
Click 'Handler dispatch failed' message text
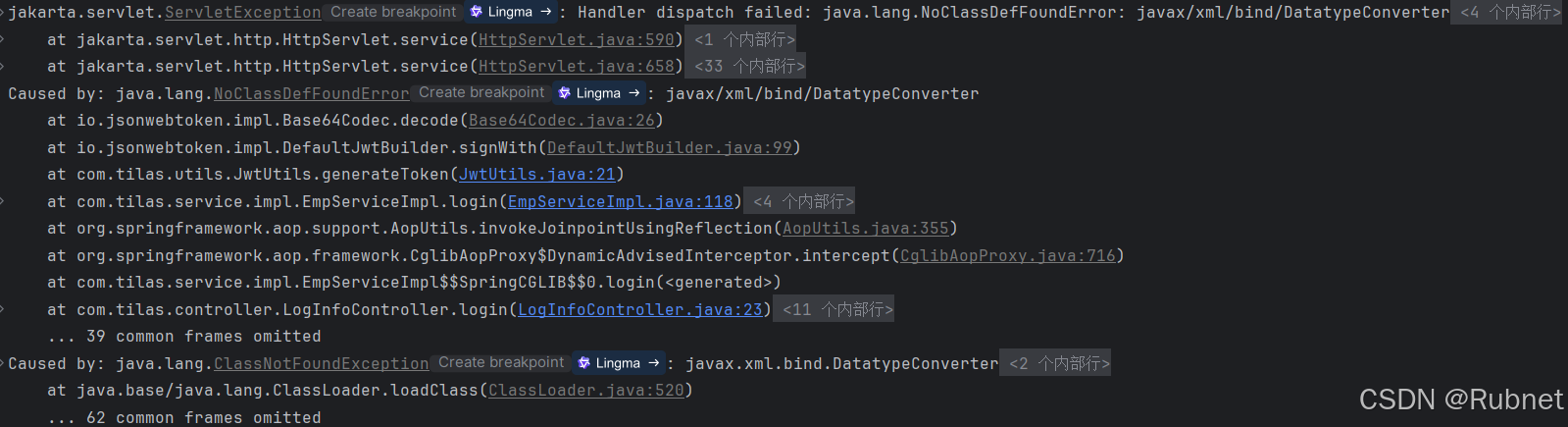coord(690,13)
